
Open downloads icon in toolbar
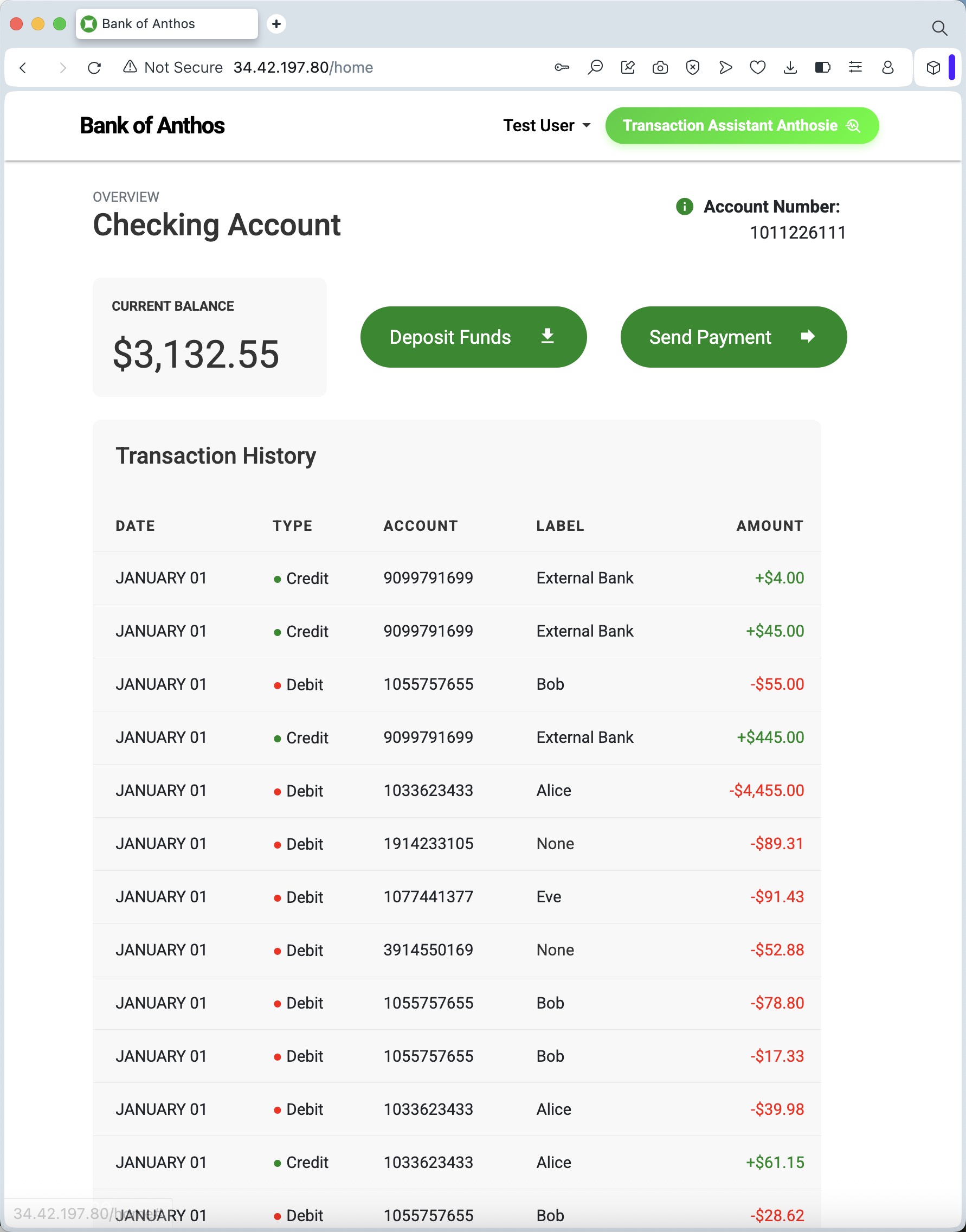[x=791, y=68]
